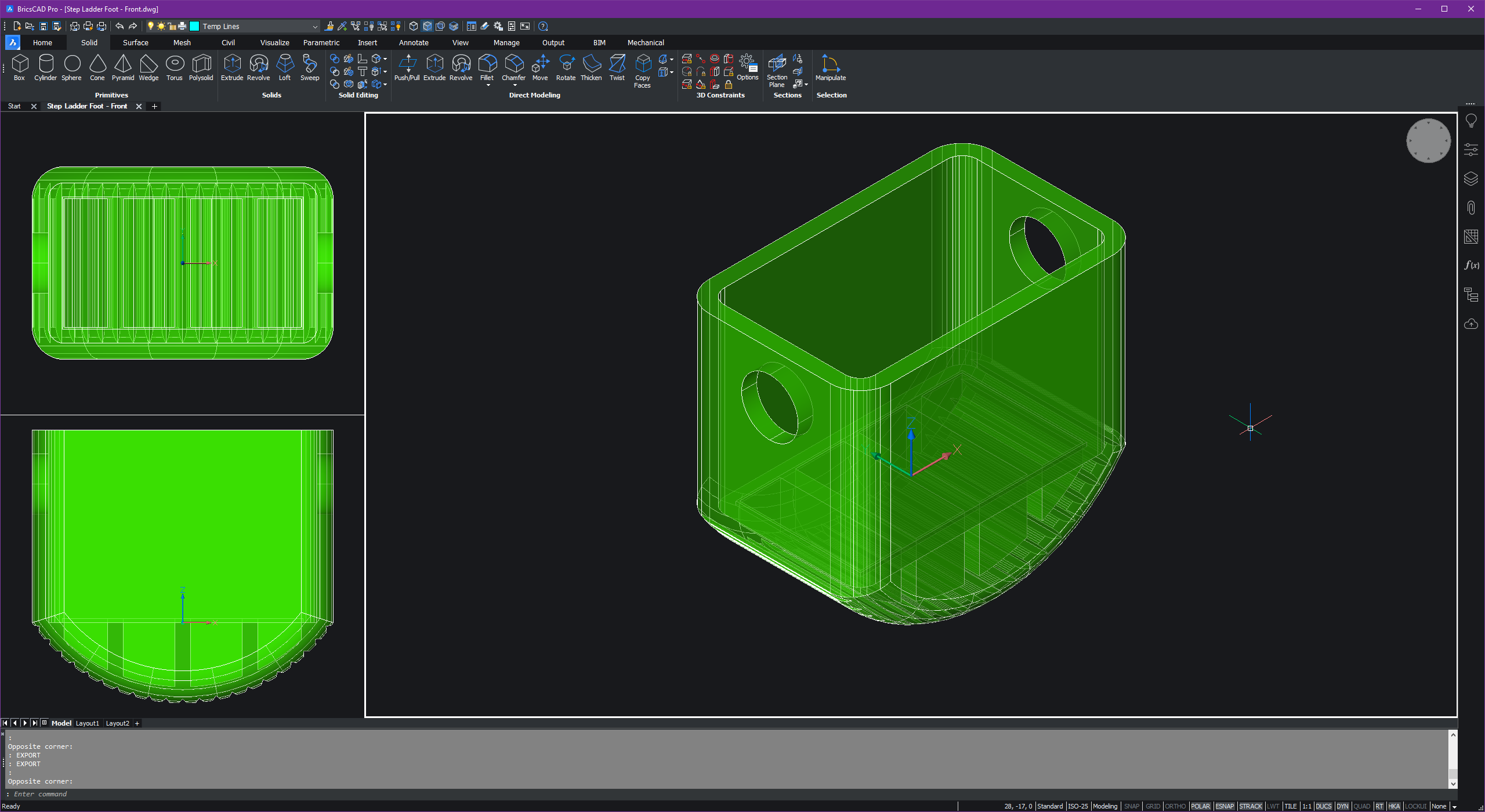Expand the Chamfer tool dropdown arrow
Image resolution: width=1485 pixels, height=812 pixels.
point(513,84)
